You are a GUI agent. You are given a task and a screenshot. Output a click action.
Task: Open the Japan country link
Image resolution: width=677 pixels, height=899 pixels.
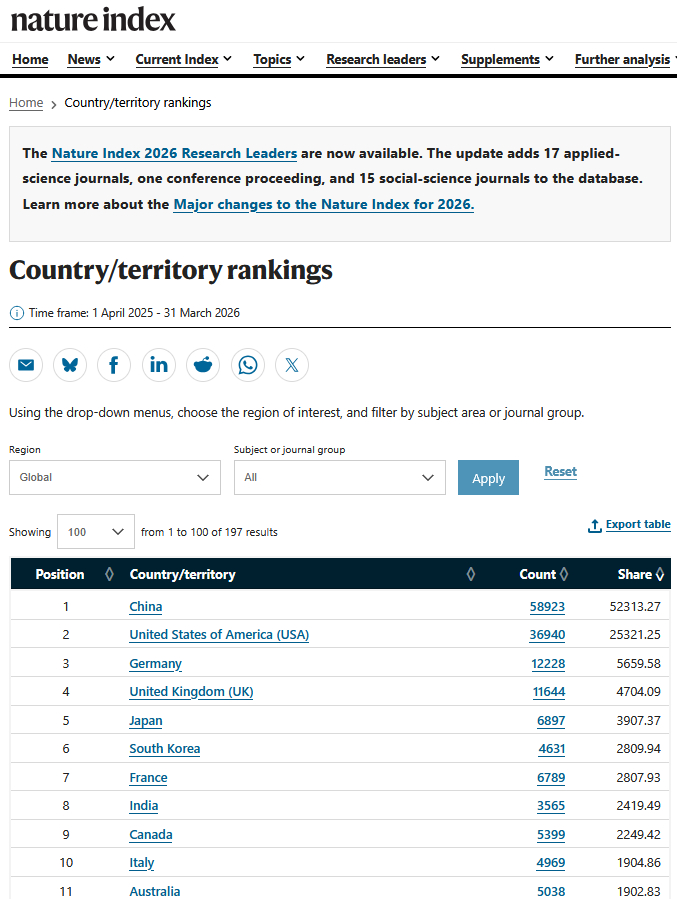tap(146, 721)
